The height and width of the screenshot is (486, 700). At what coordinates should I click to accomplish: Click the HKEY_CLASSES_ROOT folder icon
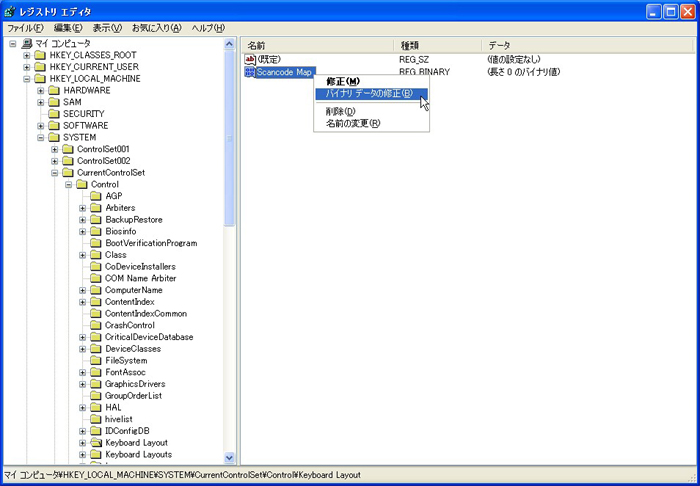(40, 55)
